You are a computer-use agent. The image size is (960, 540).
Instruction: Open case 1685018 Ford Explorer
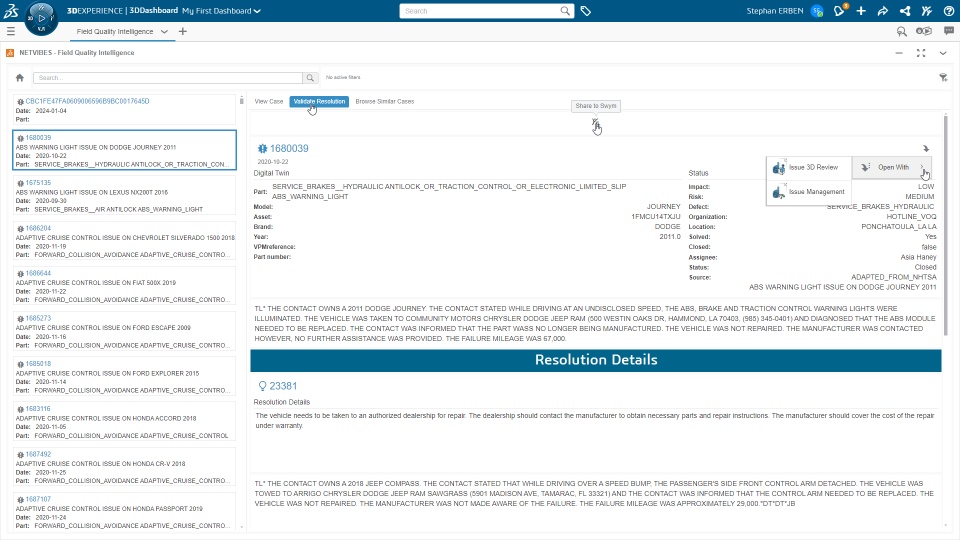124,377
